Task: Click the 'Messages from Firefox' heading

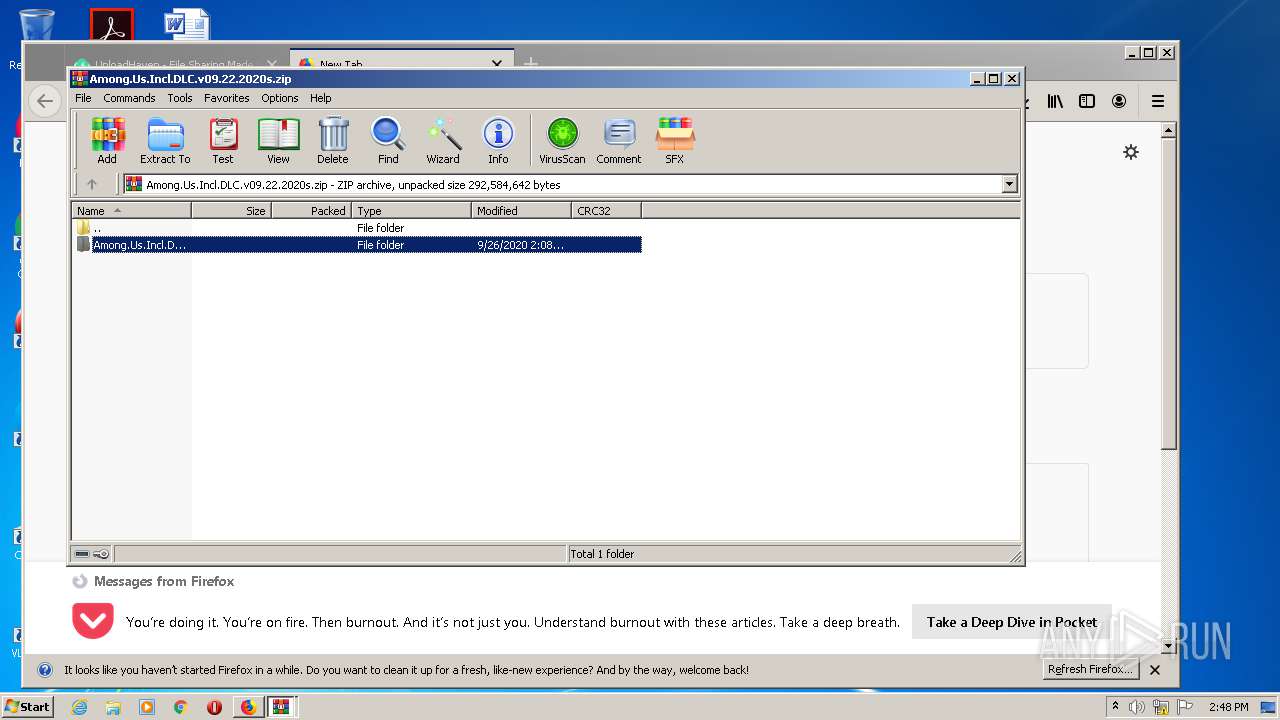Action: [x=164, y=581]
